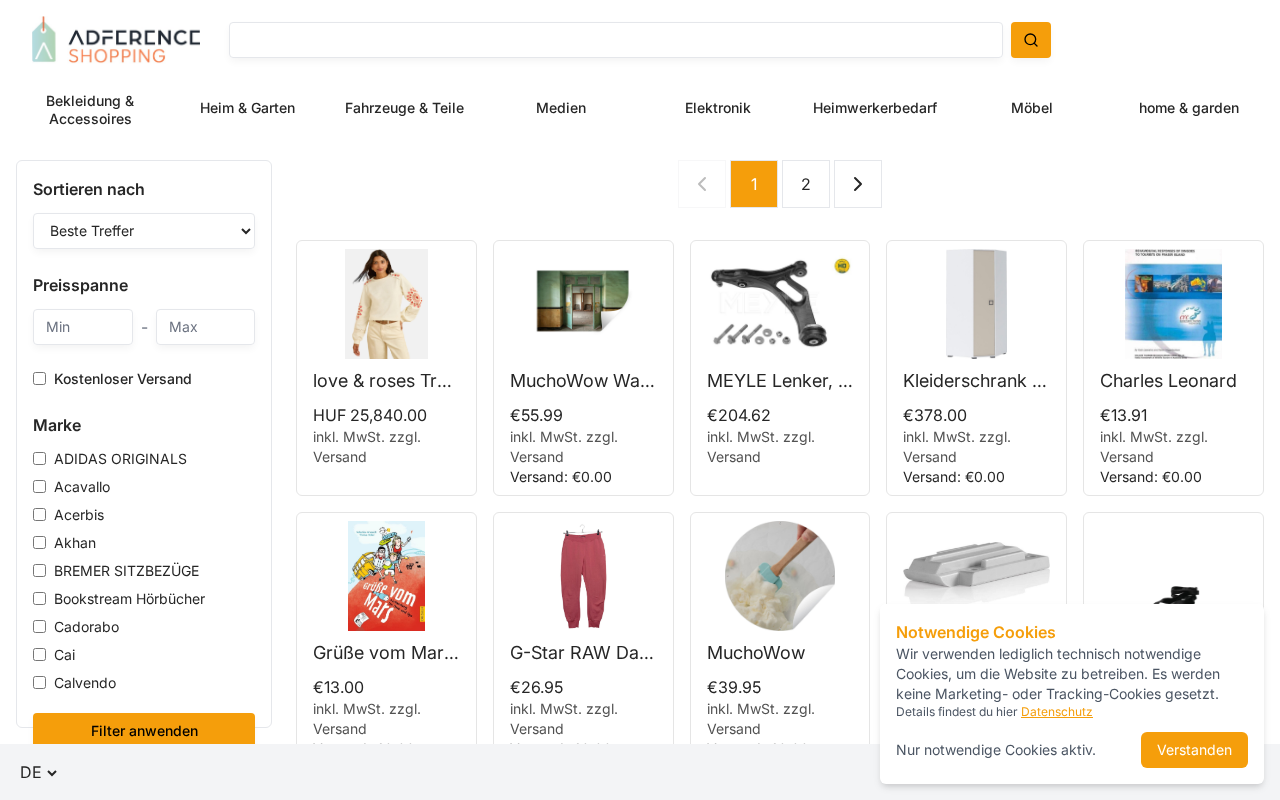
Task: Dismiss cookies with the Verstanden button
Action: coord(1193,750)
